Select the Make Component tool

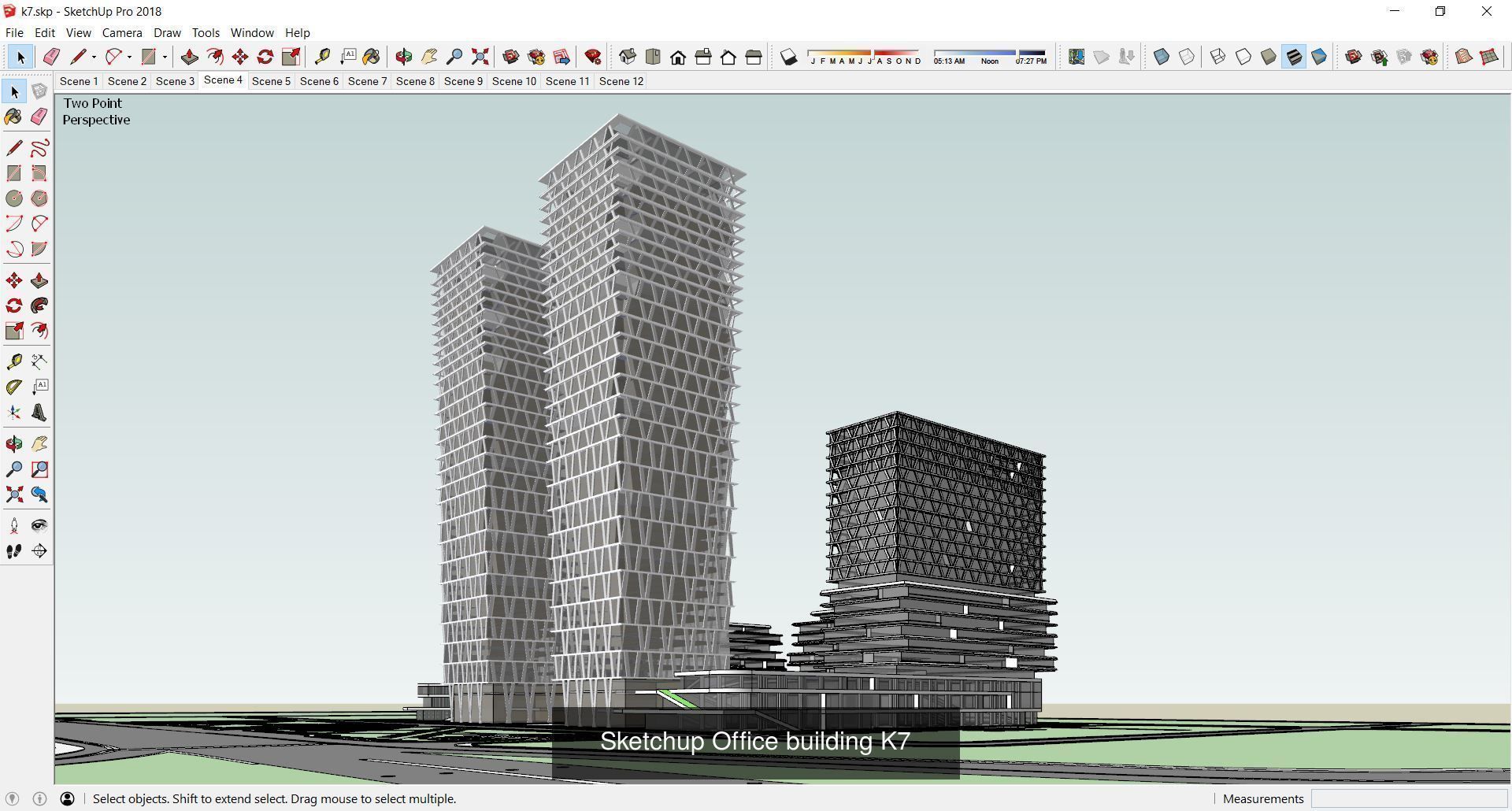point(39,91)
